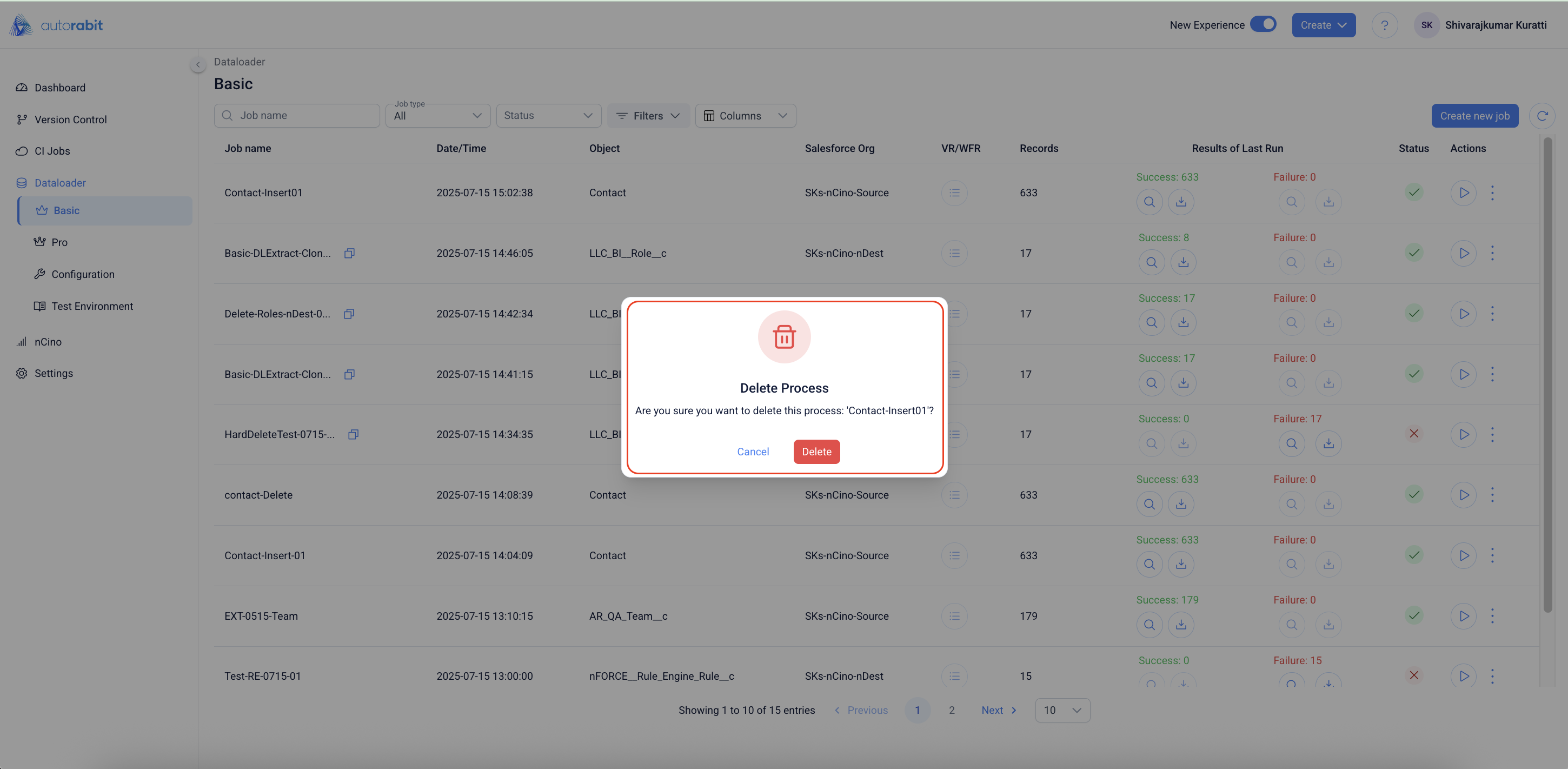Open three-dot actions menu for contact-Delete
This screenshot has height=769, width=1568.
1491,494
